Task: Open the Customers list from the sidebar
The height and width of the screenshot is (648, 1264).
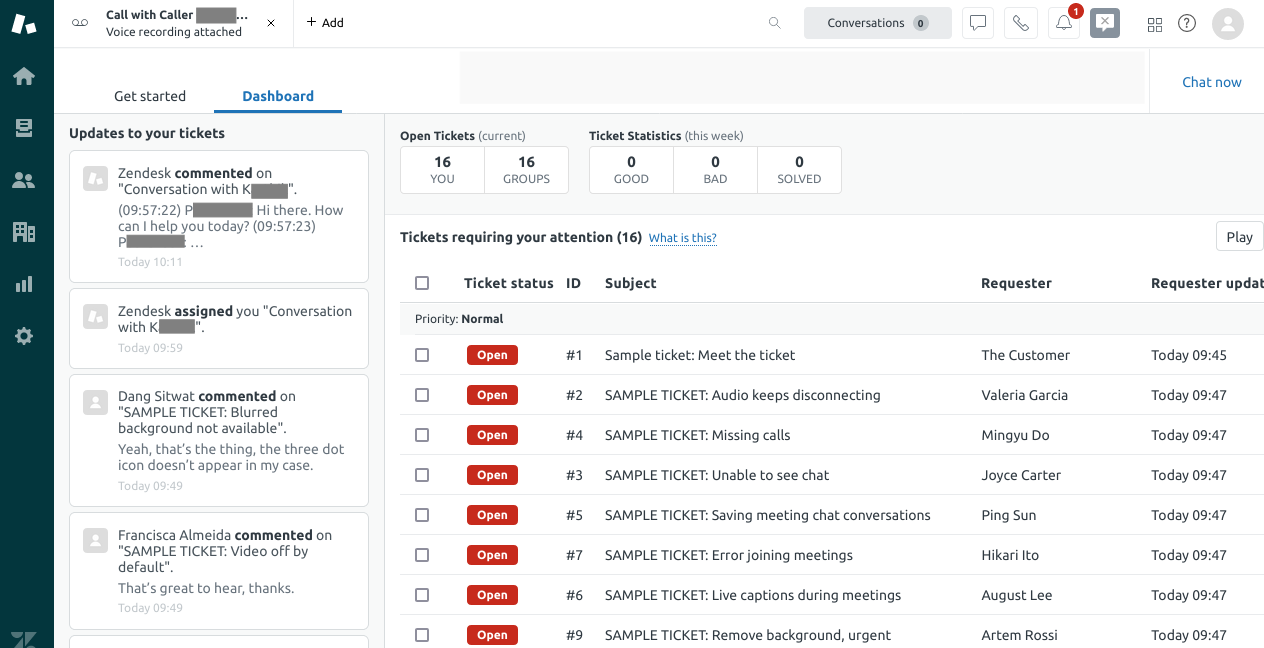Action: 24,180
